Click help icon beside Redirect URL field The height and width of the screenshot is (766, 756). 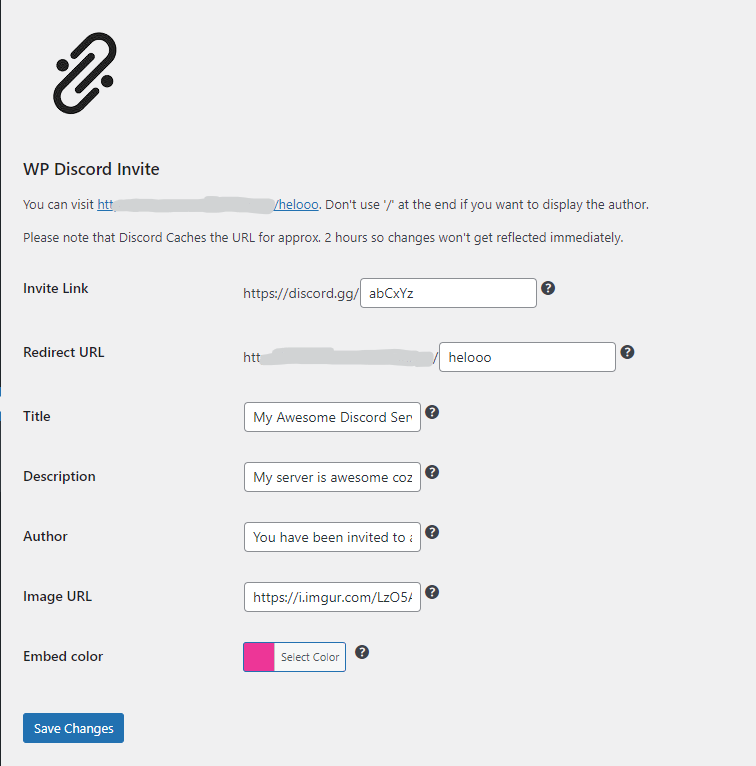coord(627,352)
